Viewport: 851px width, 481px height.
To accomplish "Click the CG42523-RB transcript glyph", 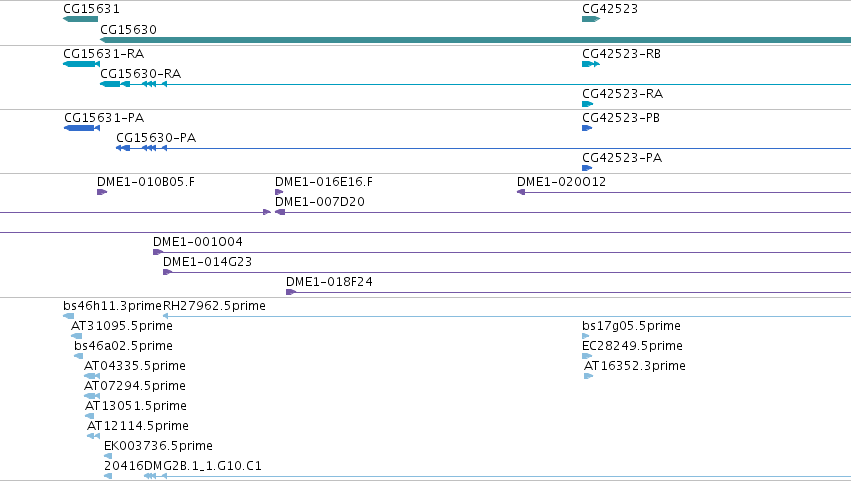I will pos(591,64).
